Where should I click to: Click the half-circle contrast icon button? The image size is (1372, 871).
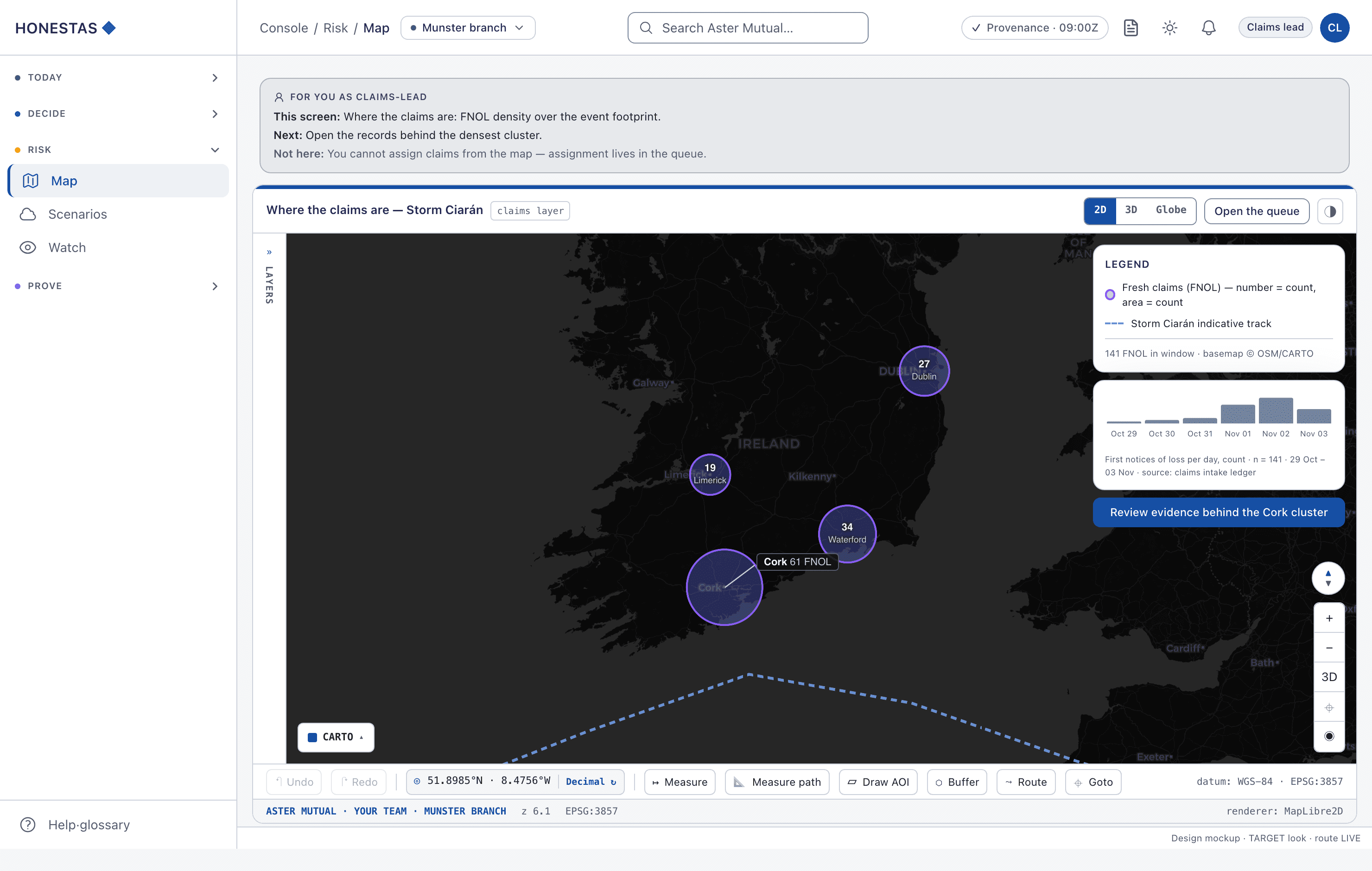click(1330, 211)
